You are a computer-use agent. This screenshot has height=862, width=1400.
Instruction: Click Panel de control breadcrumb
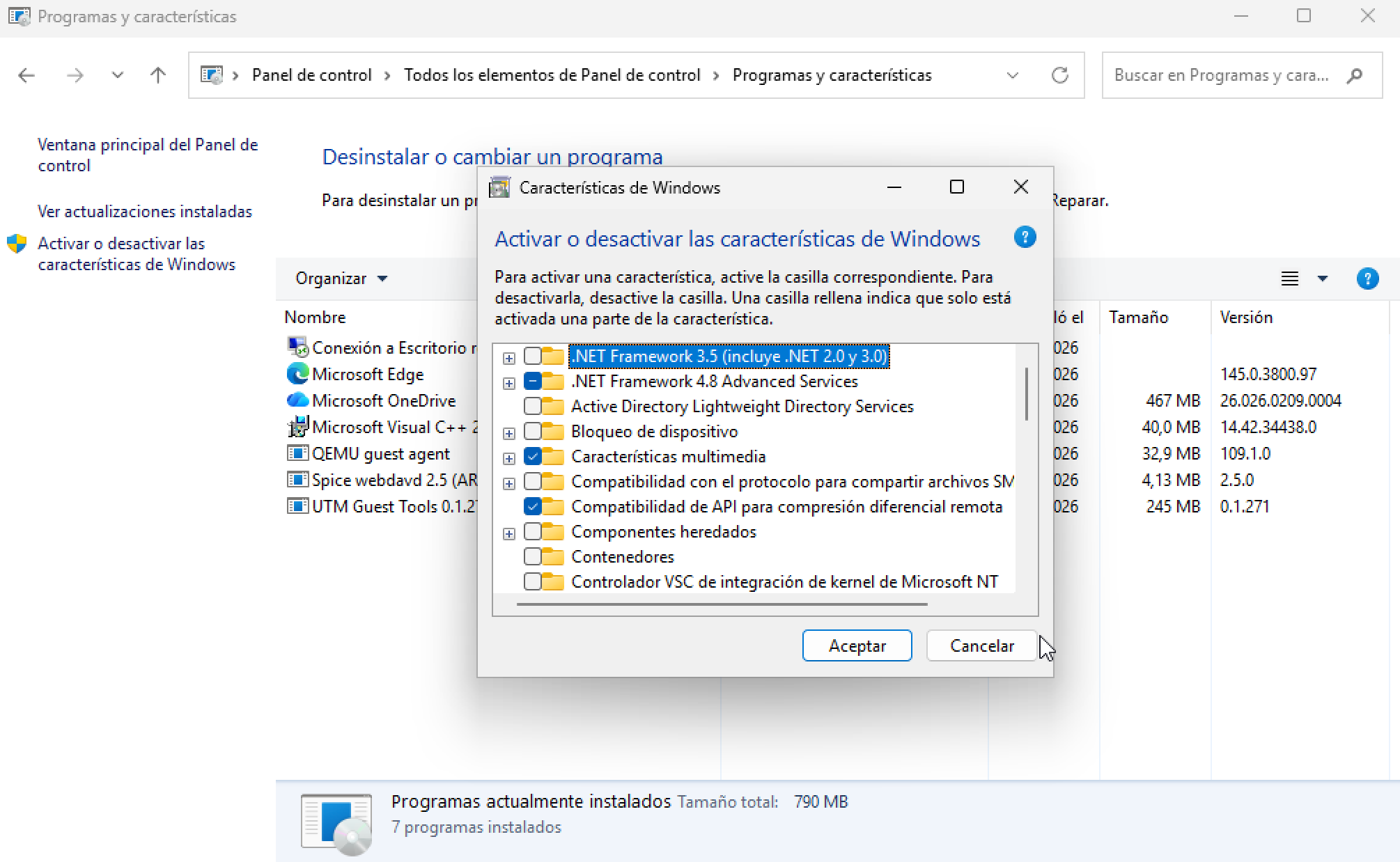pyautogui.click(x=311, y=75)
